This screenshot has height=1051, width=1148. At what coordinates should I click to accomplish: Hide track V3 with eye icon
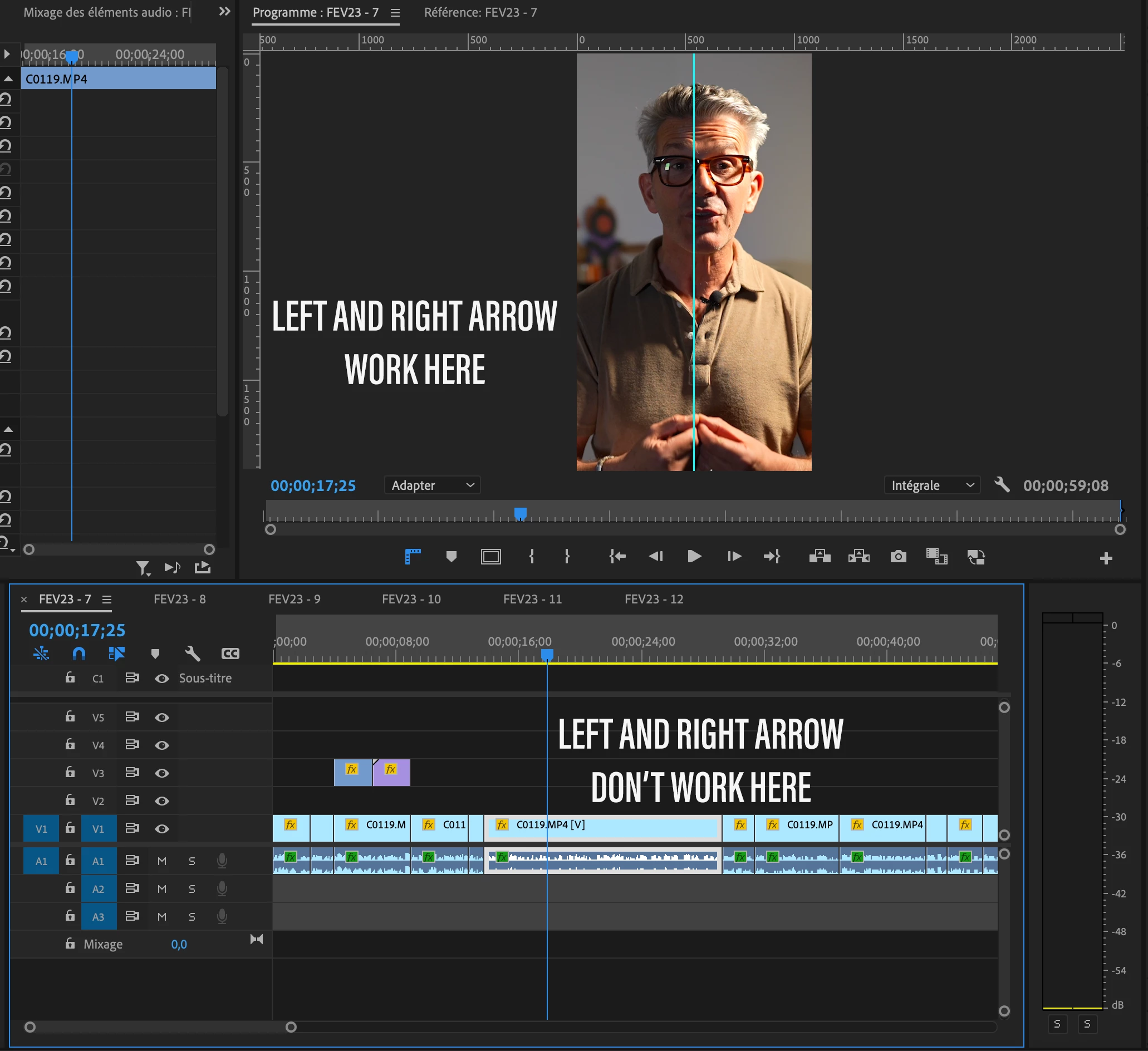point(161,773)
